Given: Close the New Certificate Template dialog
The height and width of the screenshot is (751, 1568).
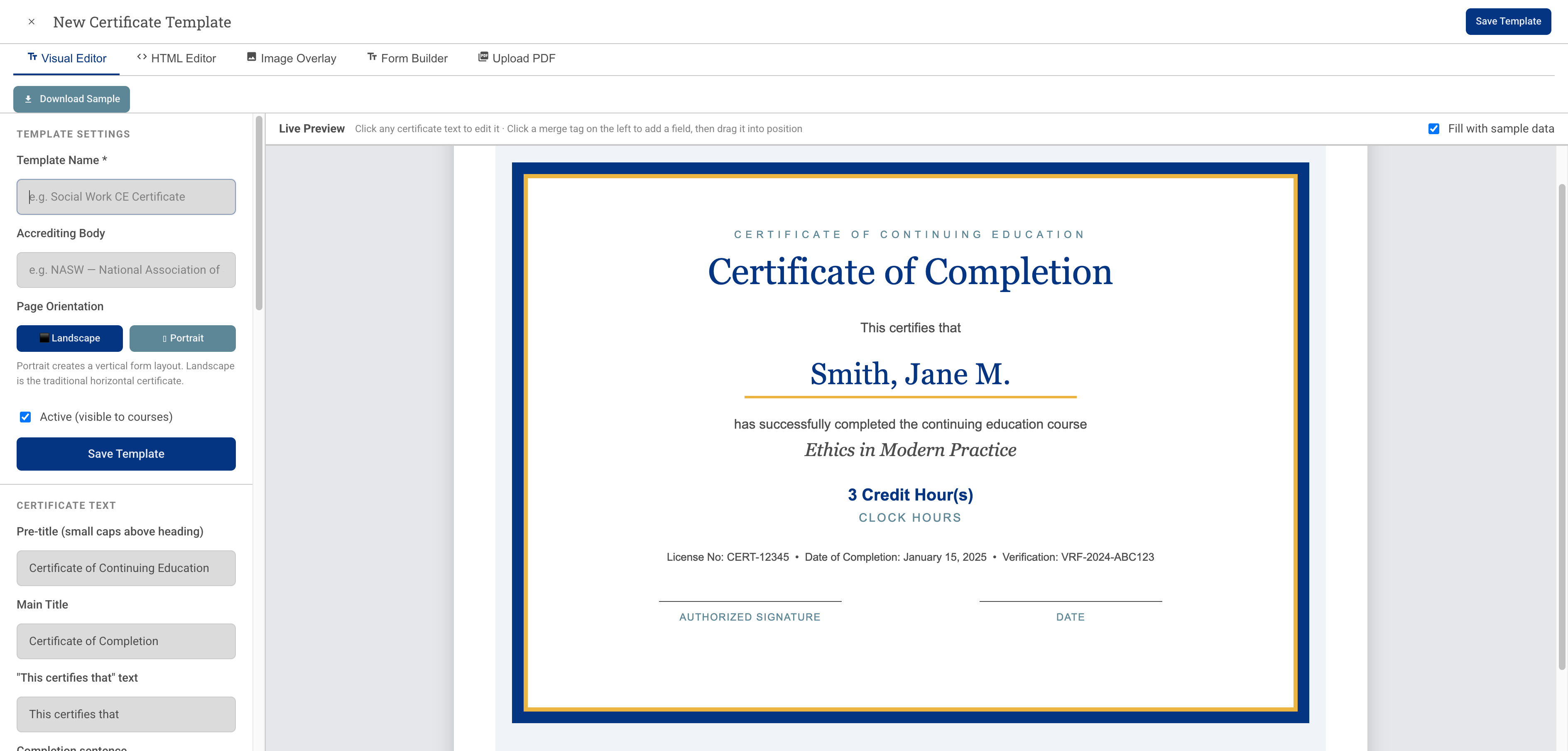Looking at the screenshot, I should (x=31, y=22).
